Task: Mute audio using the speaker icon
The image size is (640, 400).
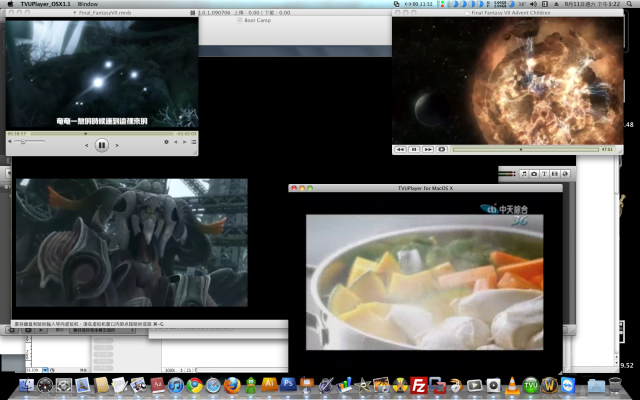Action: point(10,142)
